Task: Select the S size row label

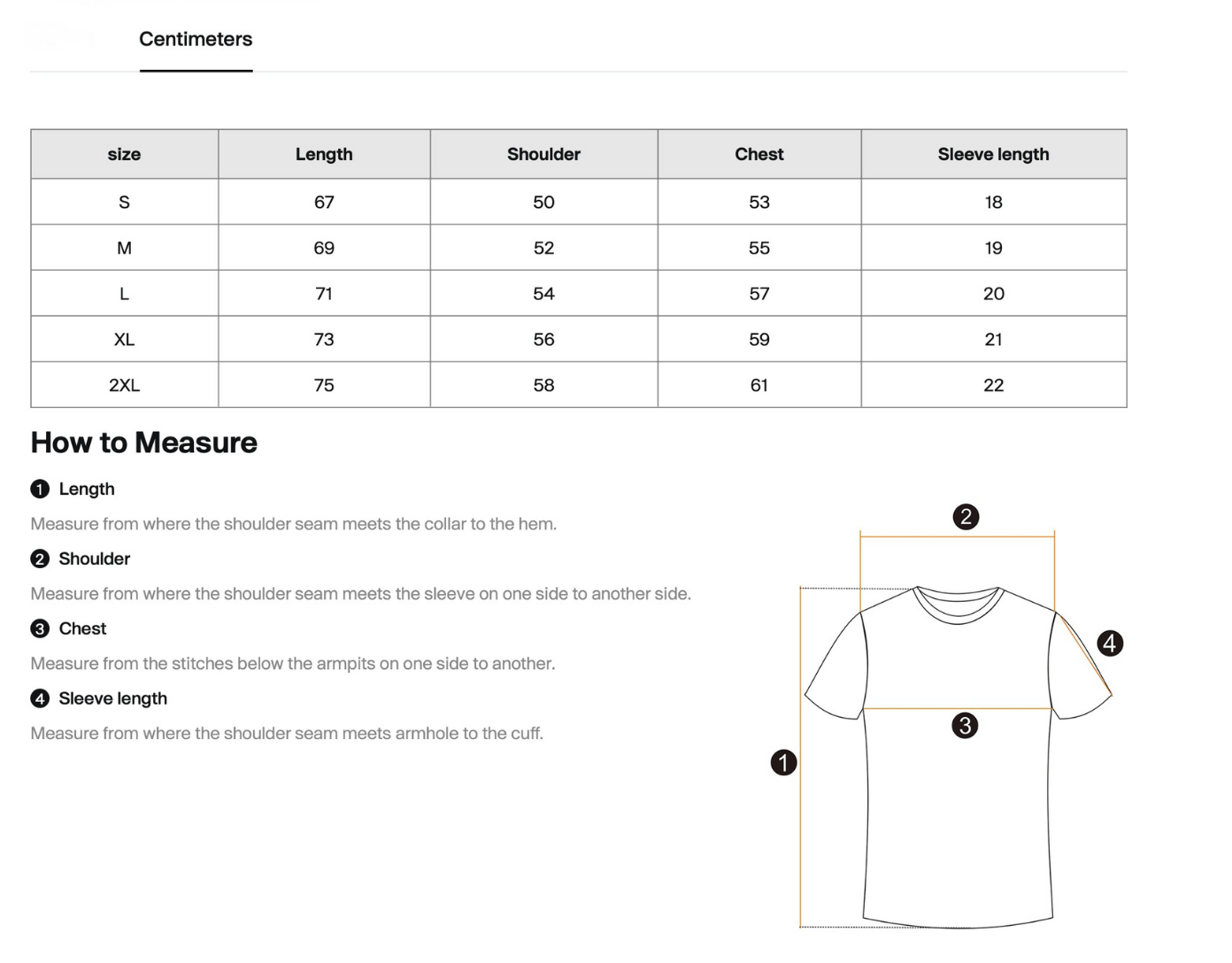Action: [124, 203]
